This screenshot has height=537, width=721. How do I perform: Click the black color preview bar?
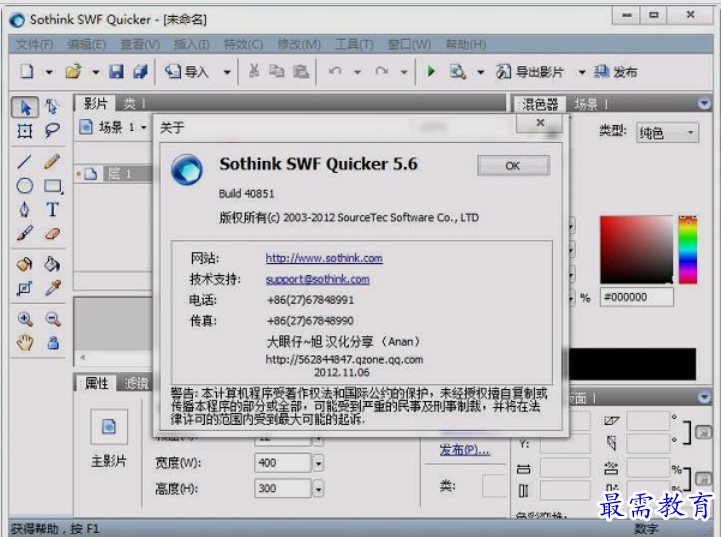[632, 364]
